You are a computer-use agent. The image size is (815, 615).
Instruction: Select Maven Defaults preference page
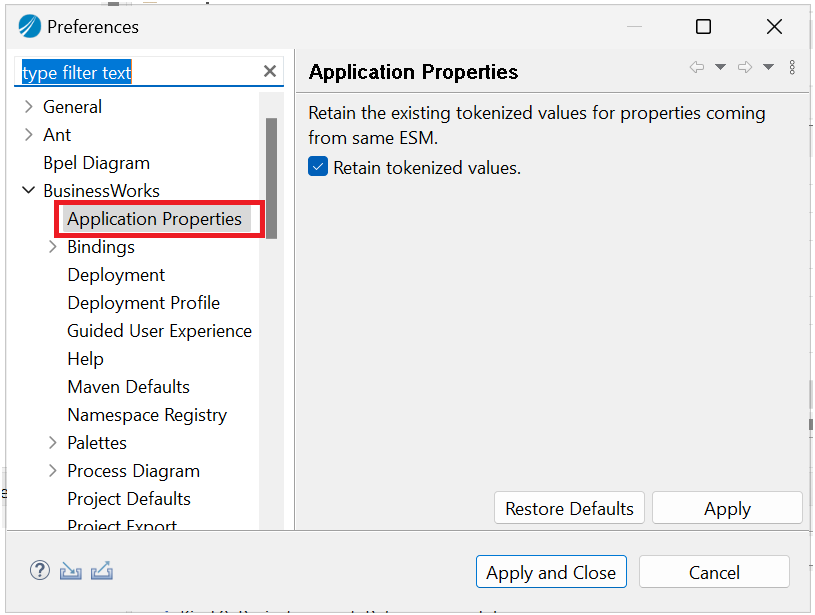point(128,387)
